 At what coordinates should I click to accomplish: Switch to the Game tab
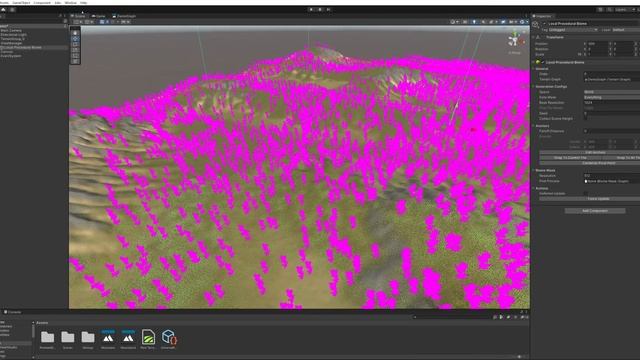pos(98,16)
